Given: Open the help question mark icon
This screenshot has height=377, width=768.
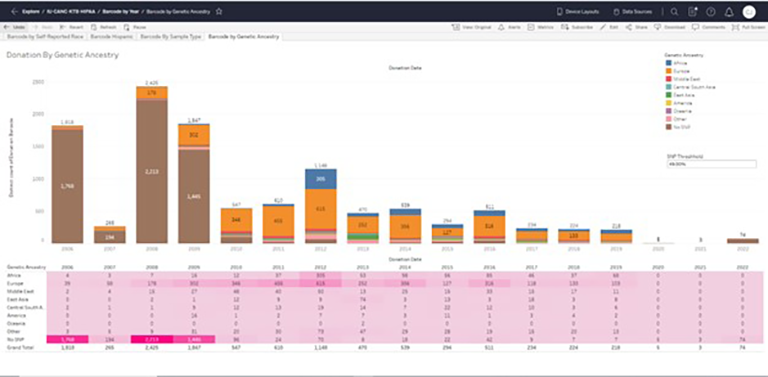Looking at the screenshot, I should tap(711, 12).
